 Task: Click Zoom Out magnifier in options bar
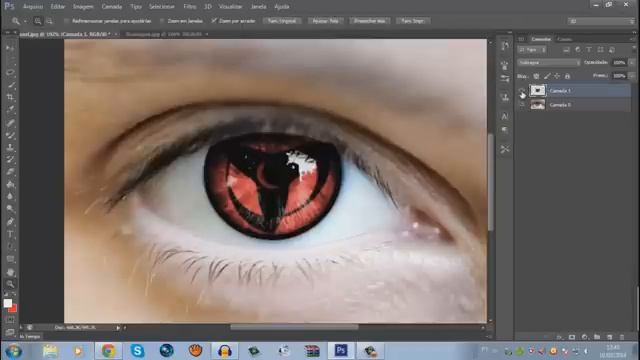pyautogui.click(x=49, y=21)
